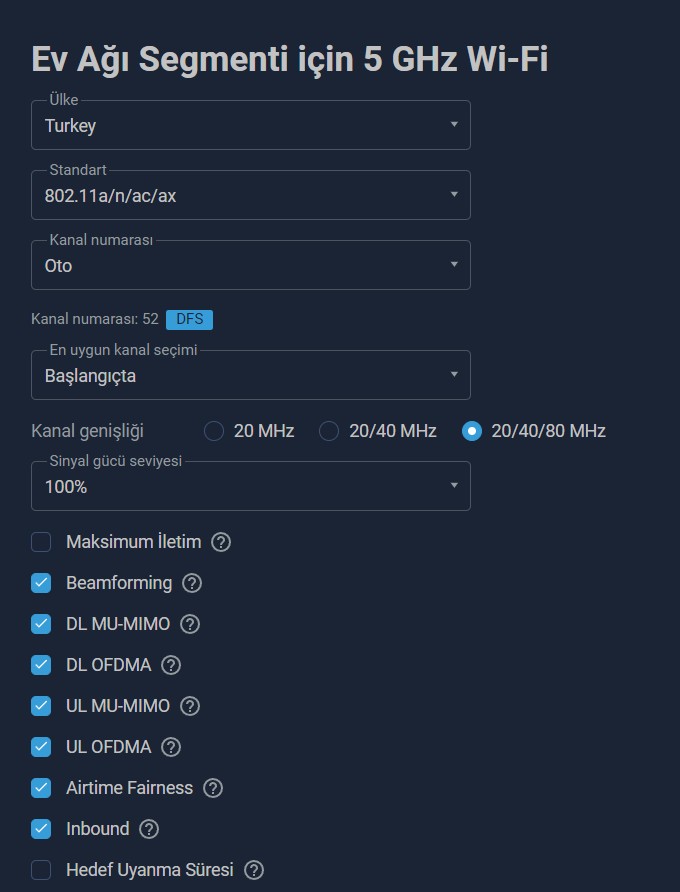This screenshot has width=680, height=892.
Task: Open the DL OFDMA help icon
Action: pos(171,665)
